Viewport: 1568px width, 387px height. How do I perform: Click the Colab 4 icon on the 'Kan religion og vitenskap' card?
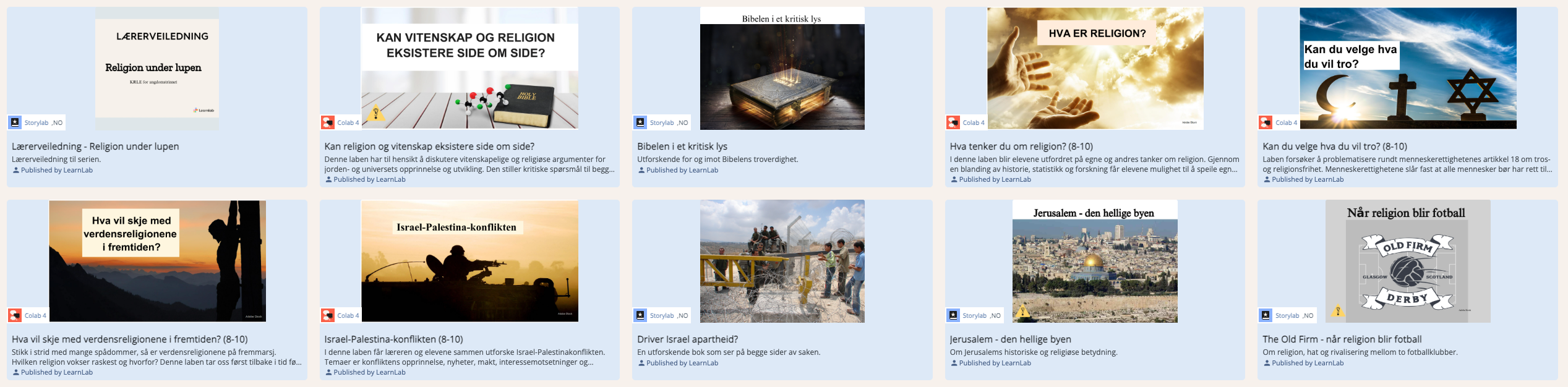[328, 122]
